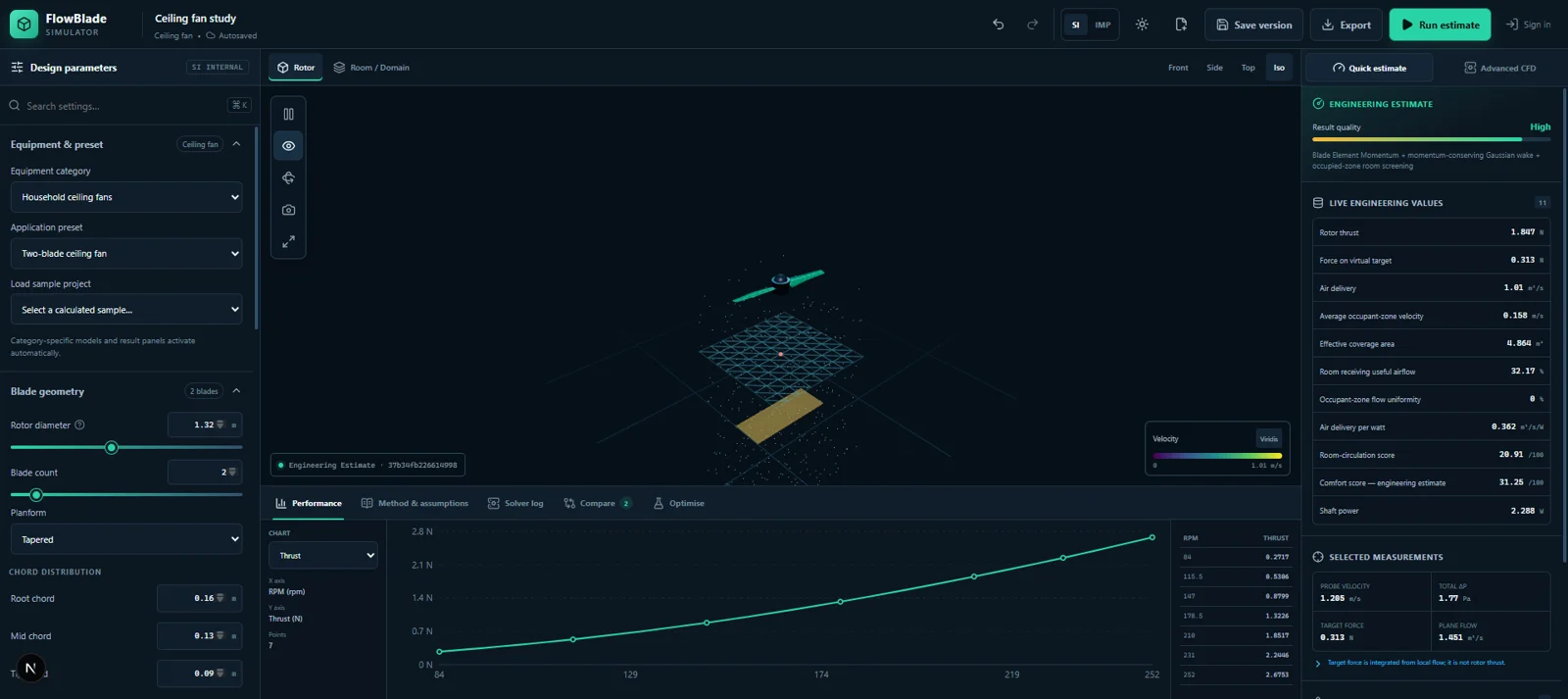Screen dimensions: 1568x699
Task: Collapse the Equipment & preset section
Action: coord(236,144)
